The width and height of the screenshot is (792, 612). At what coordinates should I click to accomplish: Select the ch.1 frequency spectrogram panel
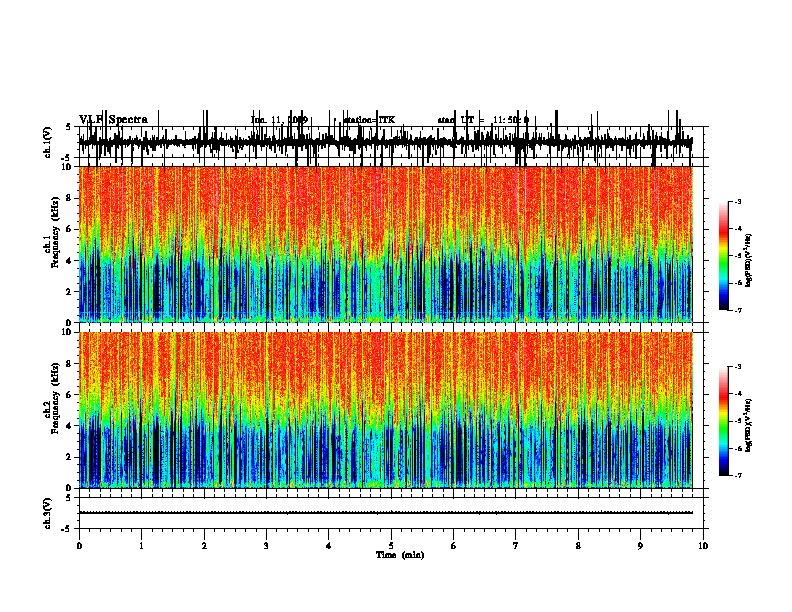click(385, 244)
